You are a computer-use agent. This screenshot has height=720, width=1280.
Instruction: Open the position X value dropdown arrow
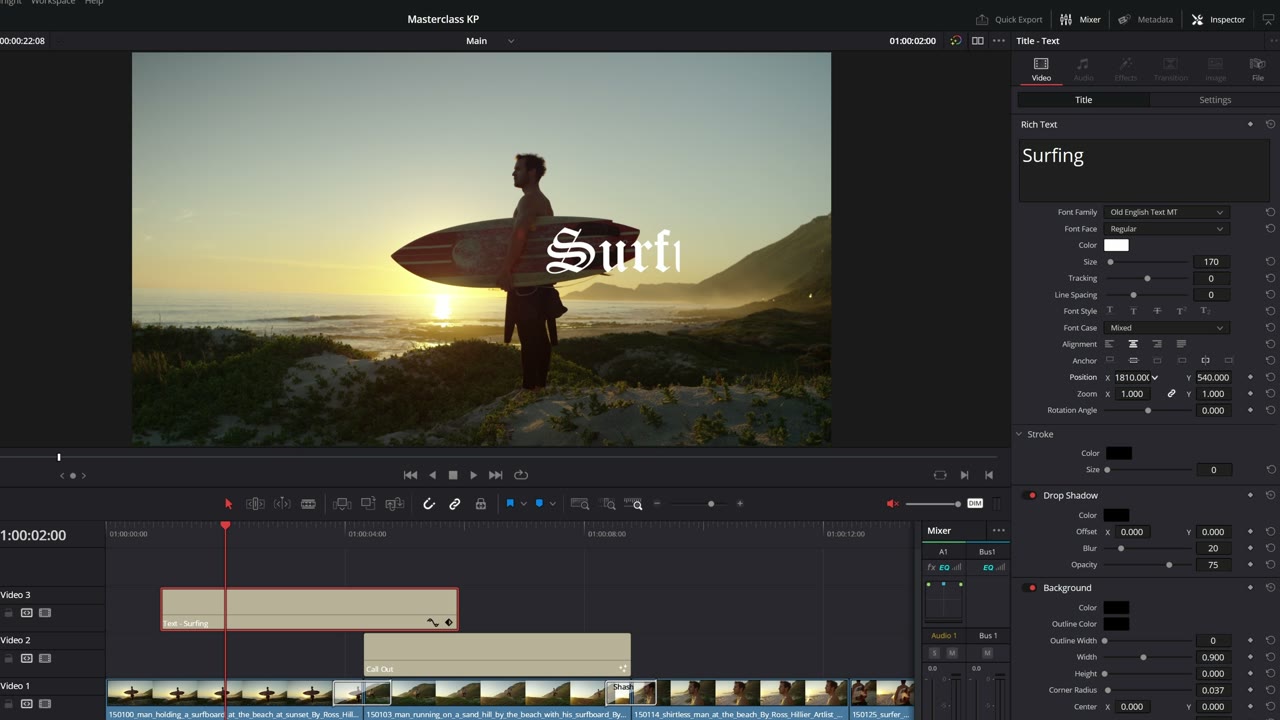[1155, 378]
